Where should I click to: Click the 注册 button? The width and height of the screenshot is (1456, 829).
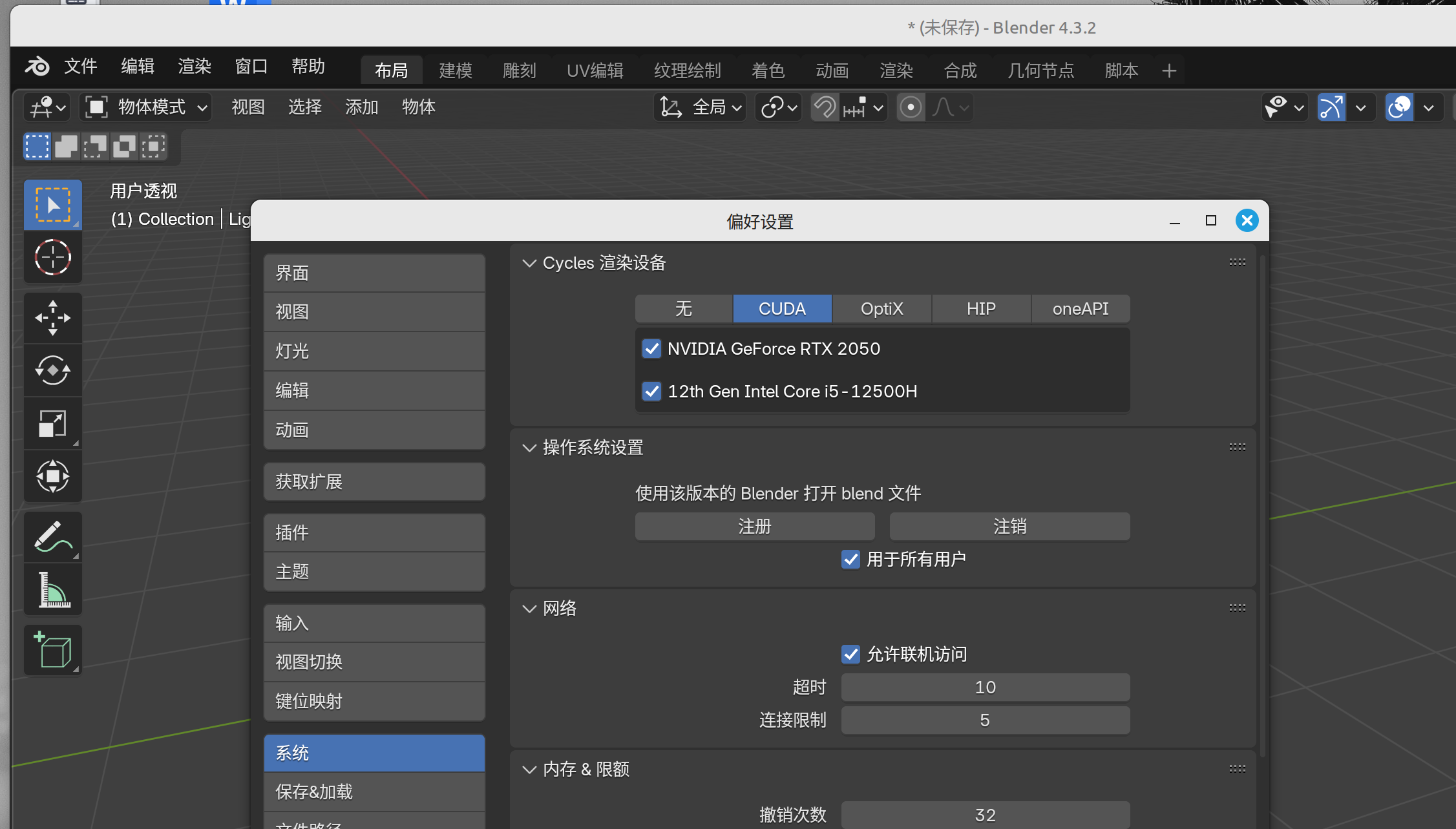(755, 527)
